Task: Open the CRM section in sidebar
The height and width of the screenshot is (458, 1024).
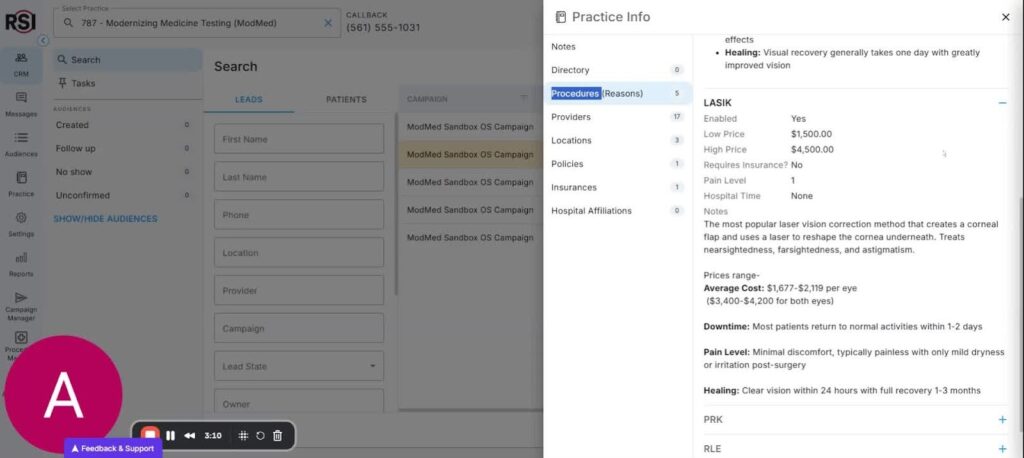Action: [x=21, y=63]
